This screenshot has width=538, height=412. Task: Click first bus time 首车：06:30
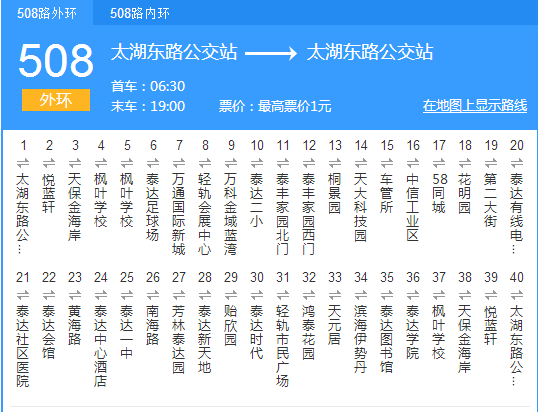[x=148, y=86]
